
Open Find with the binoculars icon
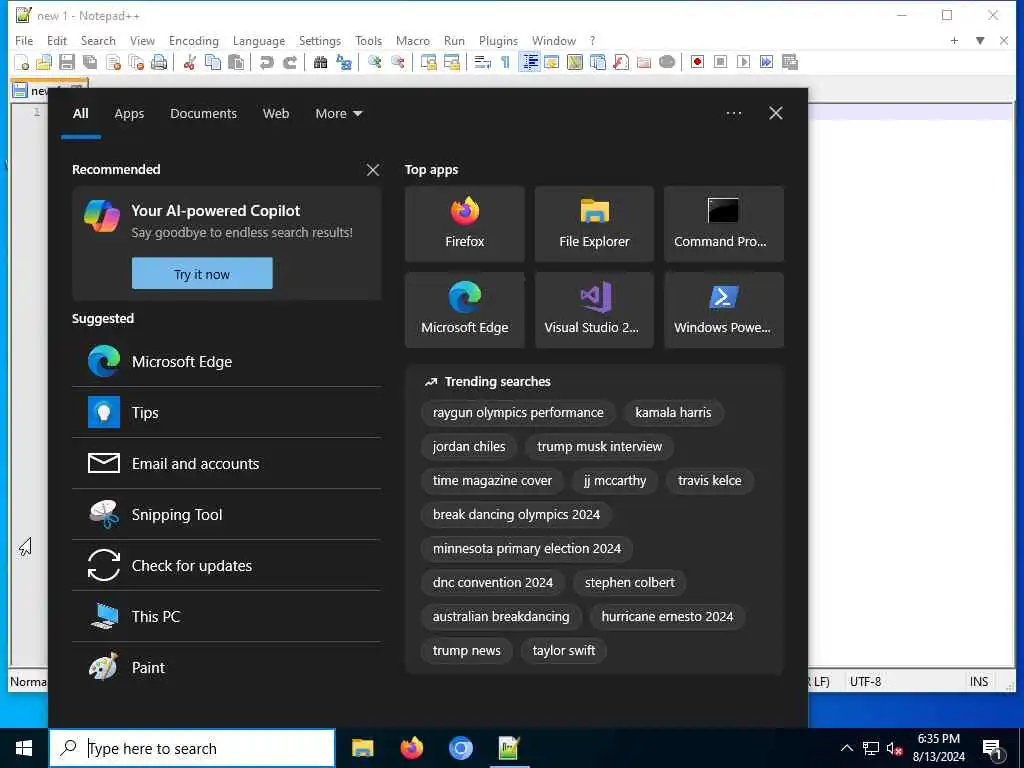tap(320, 62)
